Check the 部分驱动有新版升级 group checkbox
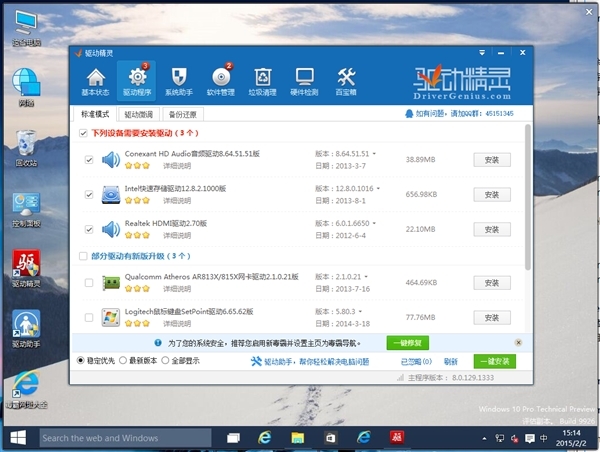 83,256
